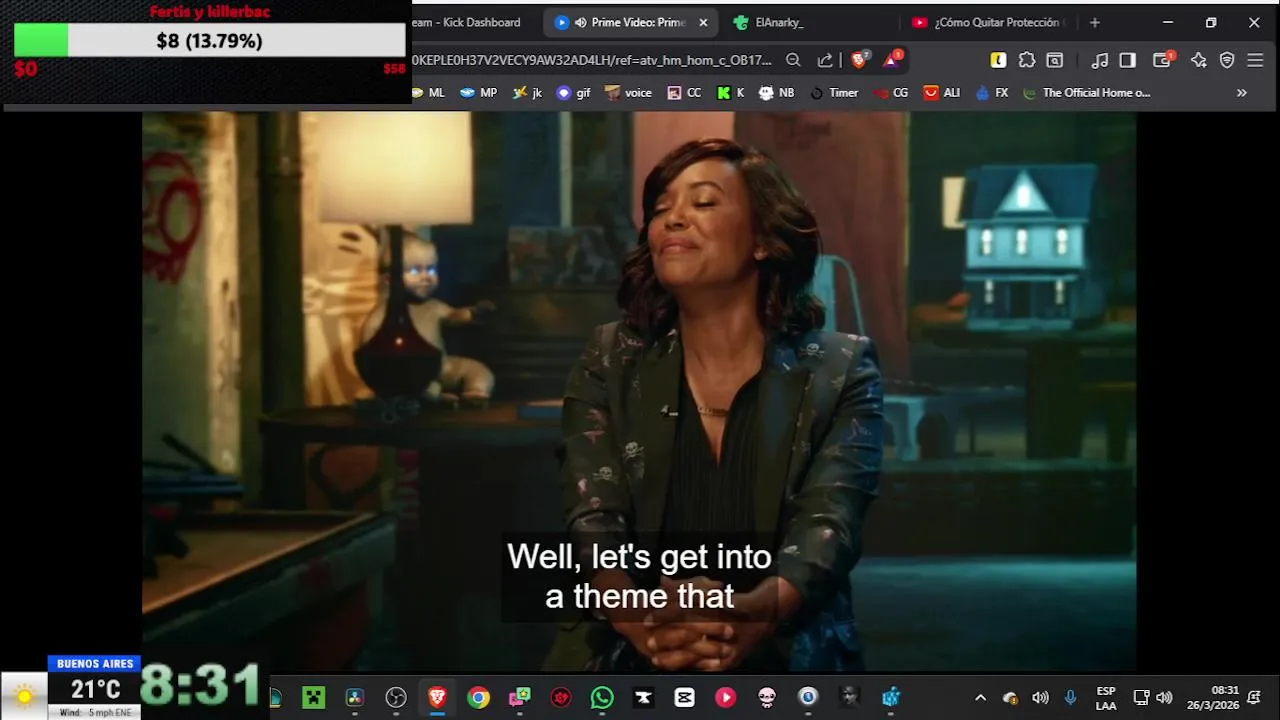Click the zoom magnifier icon in address bar

pyautogui.click(x=793, y=60)
